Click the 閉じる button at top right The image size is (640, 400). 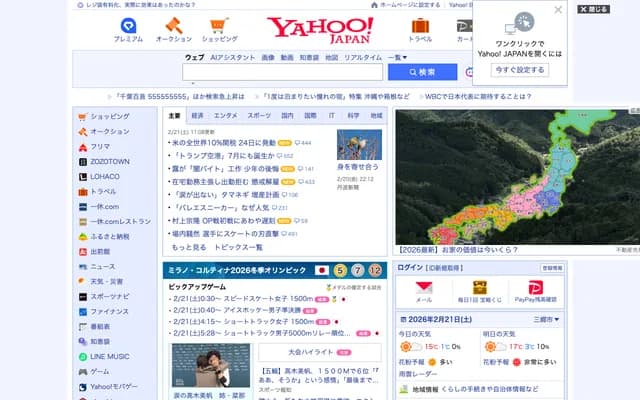click(x=593, y=9)
